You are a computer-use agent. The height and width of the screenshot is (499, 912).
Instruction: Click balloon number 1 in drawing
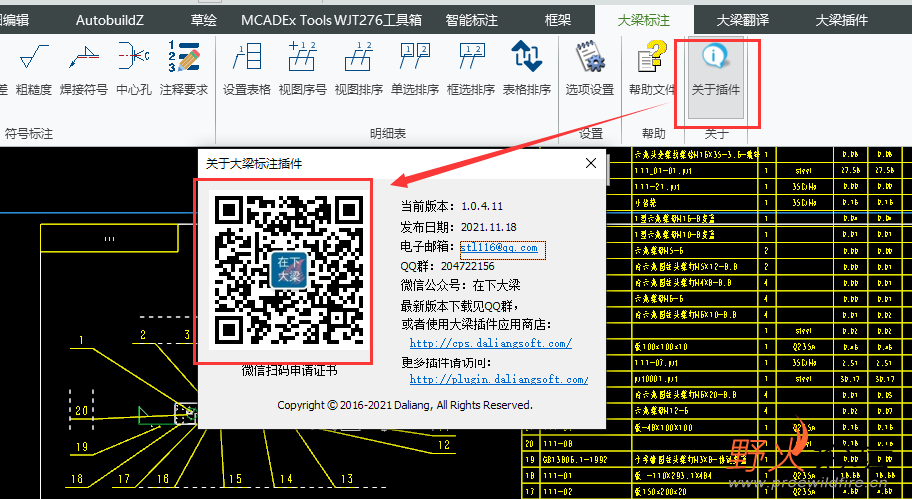[x=81, y=340]
